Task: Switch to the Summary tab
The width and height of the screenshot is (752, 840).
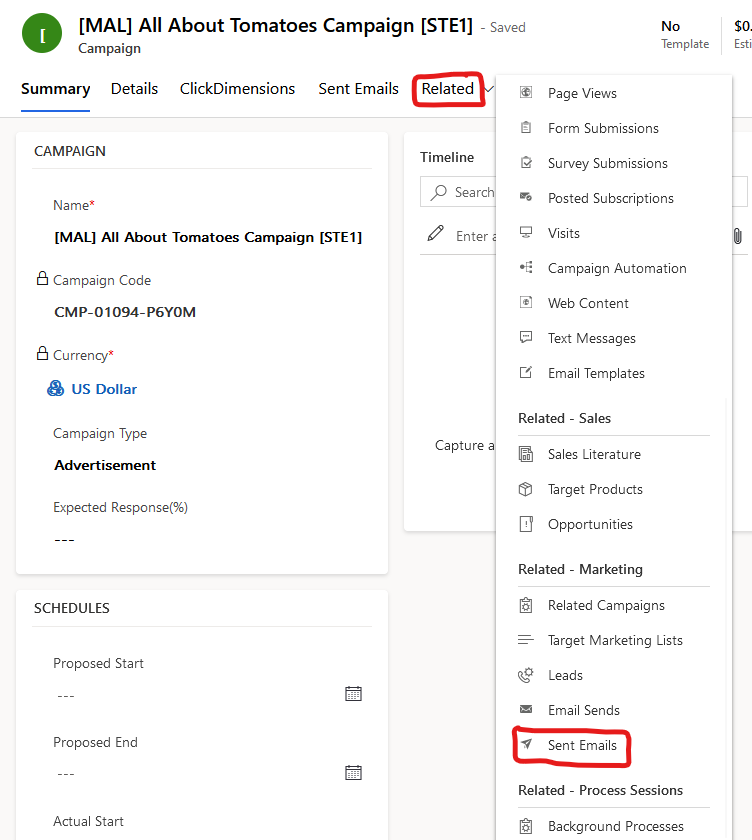Action: [x=55, y=89]
